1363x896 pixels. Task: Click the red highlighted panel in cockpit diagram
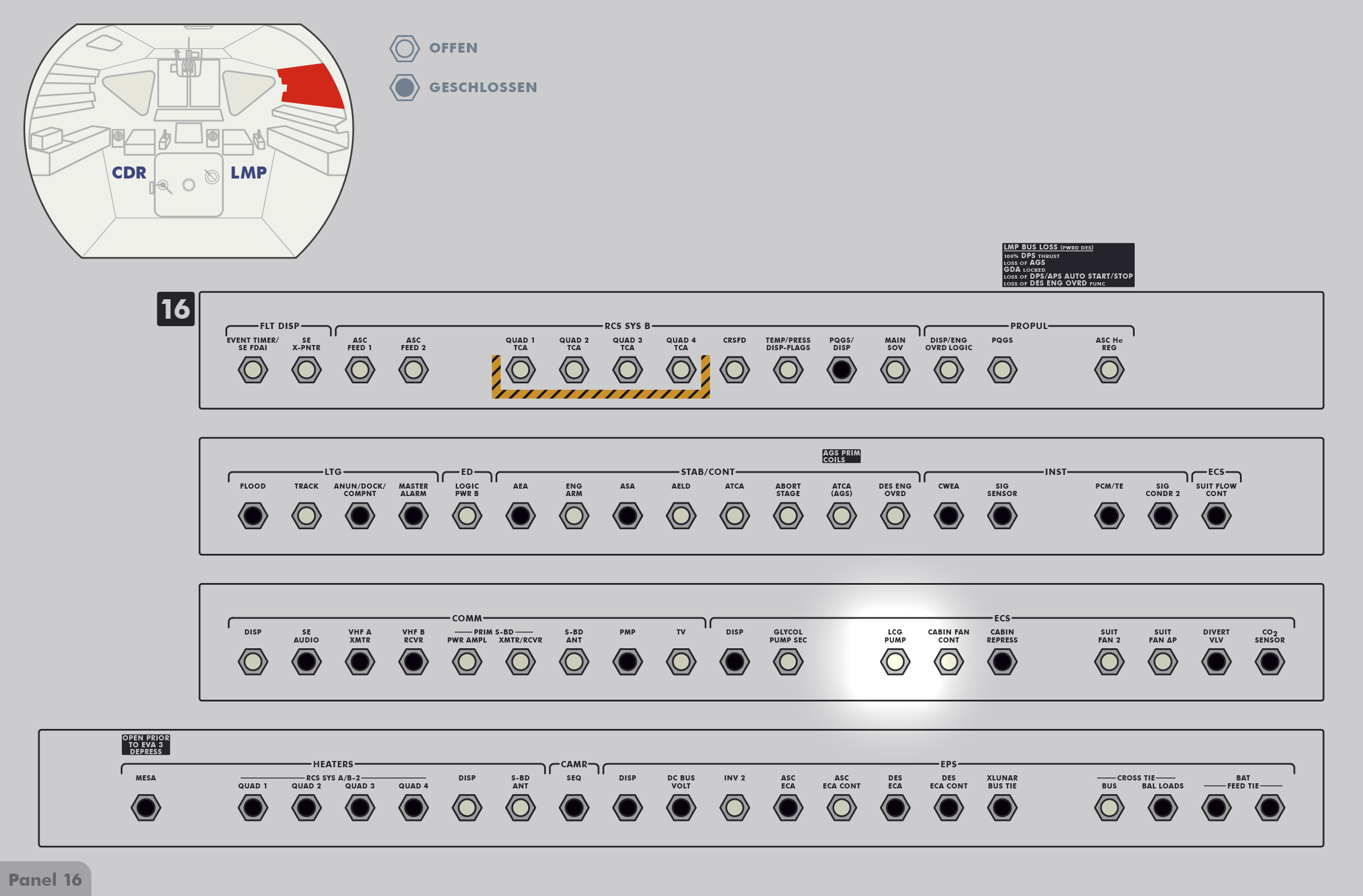click(x=309, y=86)
